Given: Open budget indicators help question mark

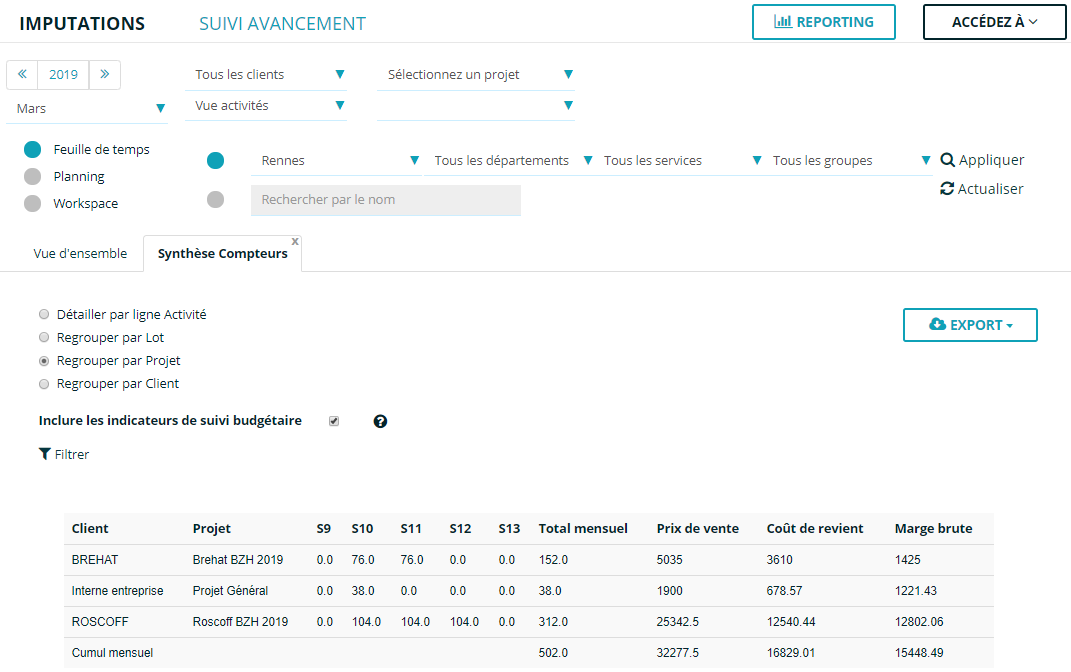Looking at the screenshot, I should [x=380, y=421].
